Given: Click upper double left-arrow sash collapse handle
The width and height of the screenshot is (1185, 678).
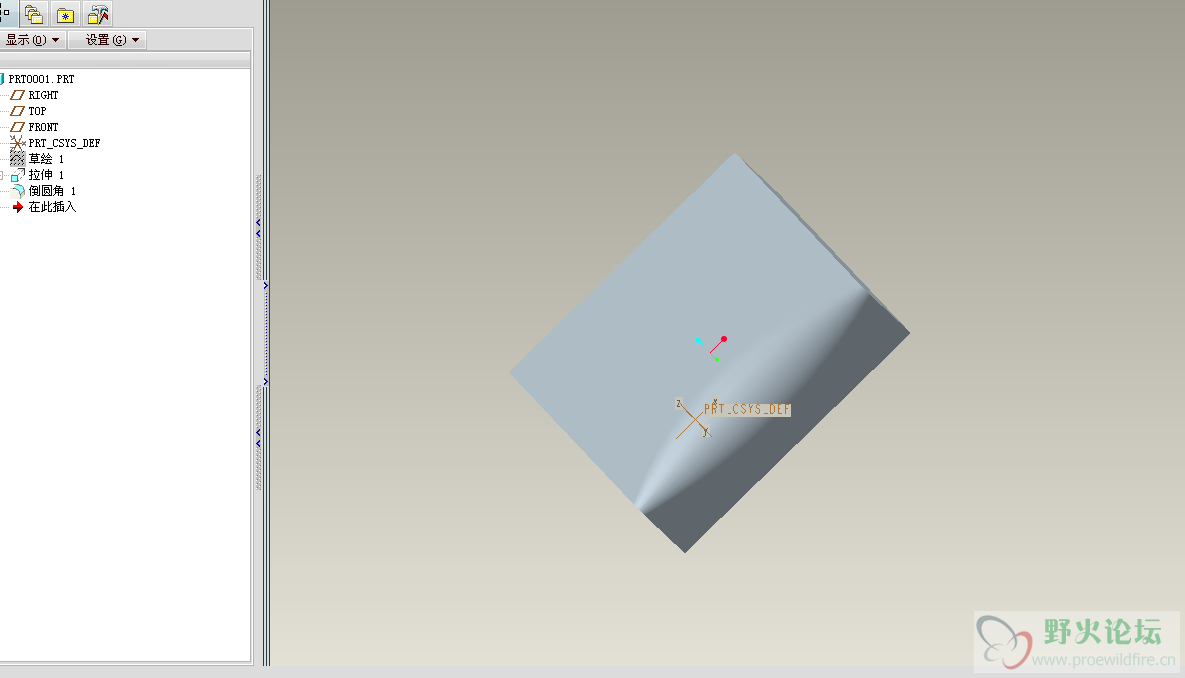Looking at the screenshot, I should (x=258, y=228).
